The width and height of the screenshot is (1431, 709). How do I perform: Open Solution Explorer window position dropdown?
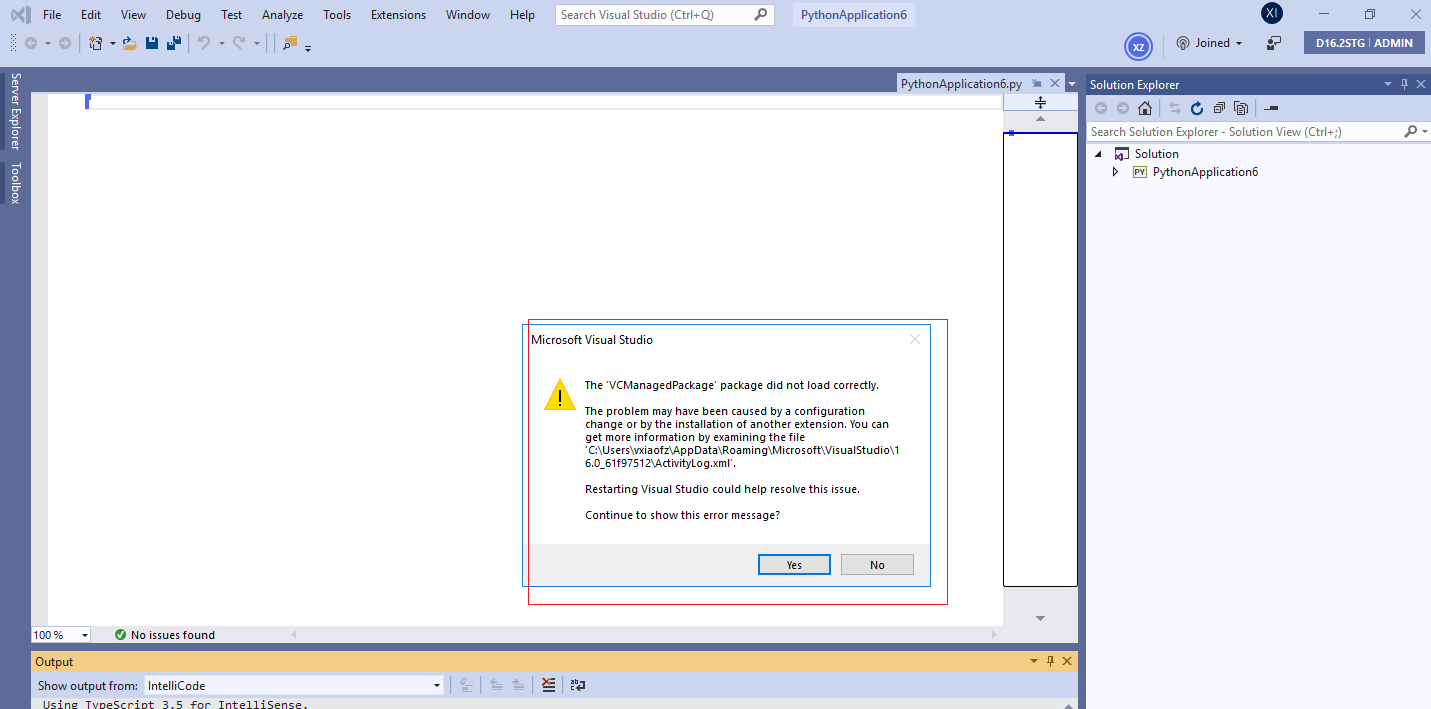click(x=1388, y=85)
